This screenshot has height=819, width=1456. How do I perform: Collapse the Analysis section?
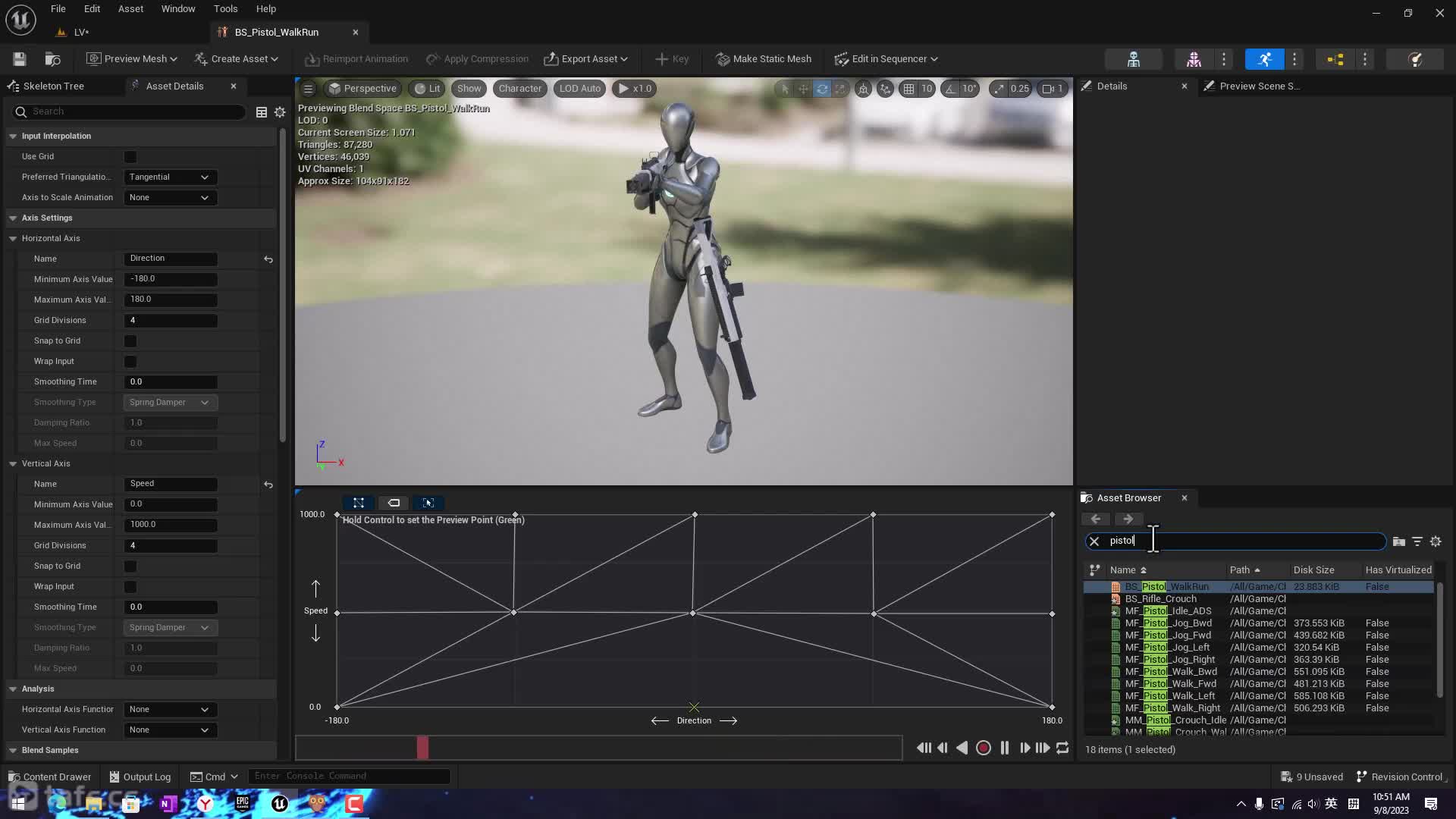click(x=13, y=689)
